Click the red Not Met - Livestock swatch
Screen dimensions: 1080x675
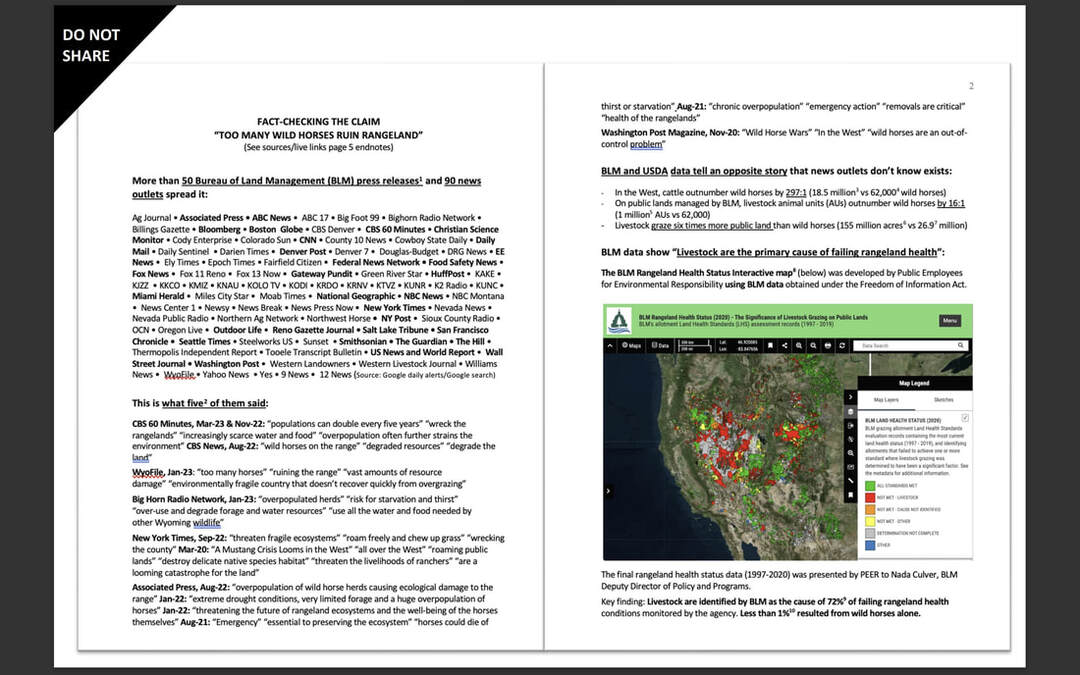coord(868,496)
